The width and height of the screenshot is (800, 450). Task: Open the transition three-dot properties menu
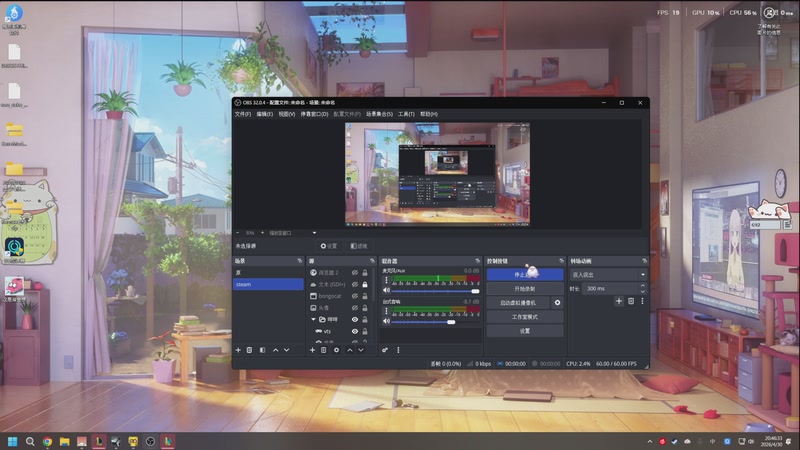(642, 301)
